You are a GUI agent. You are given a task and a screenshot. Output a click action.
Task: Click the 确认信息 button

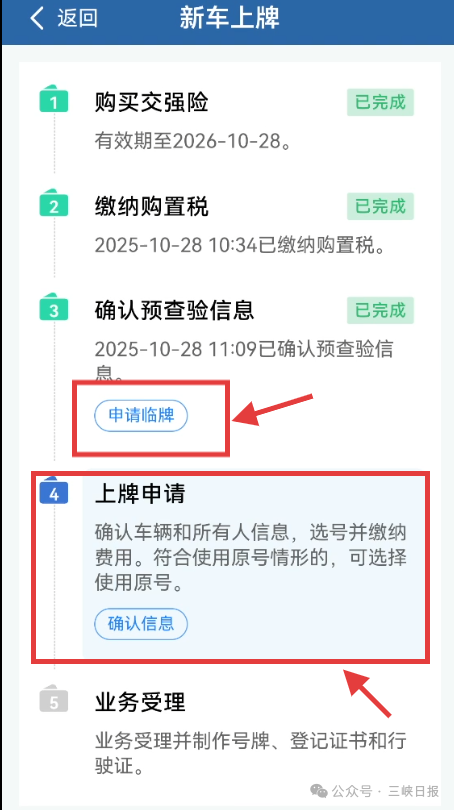(141, 624)
